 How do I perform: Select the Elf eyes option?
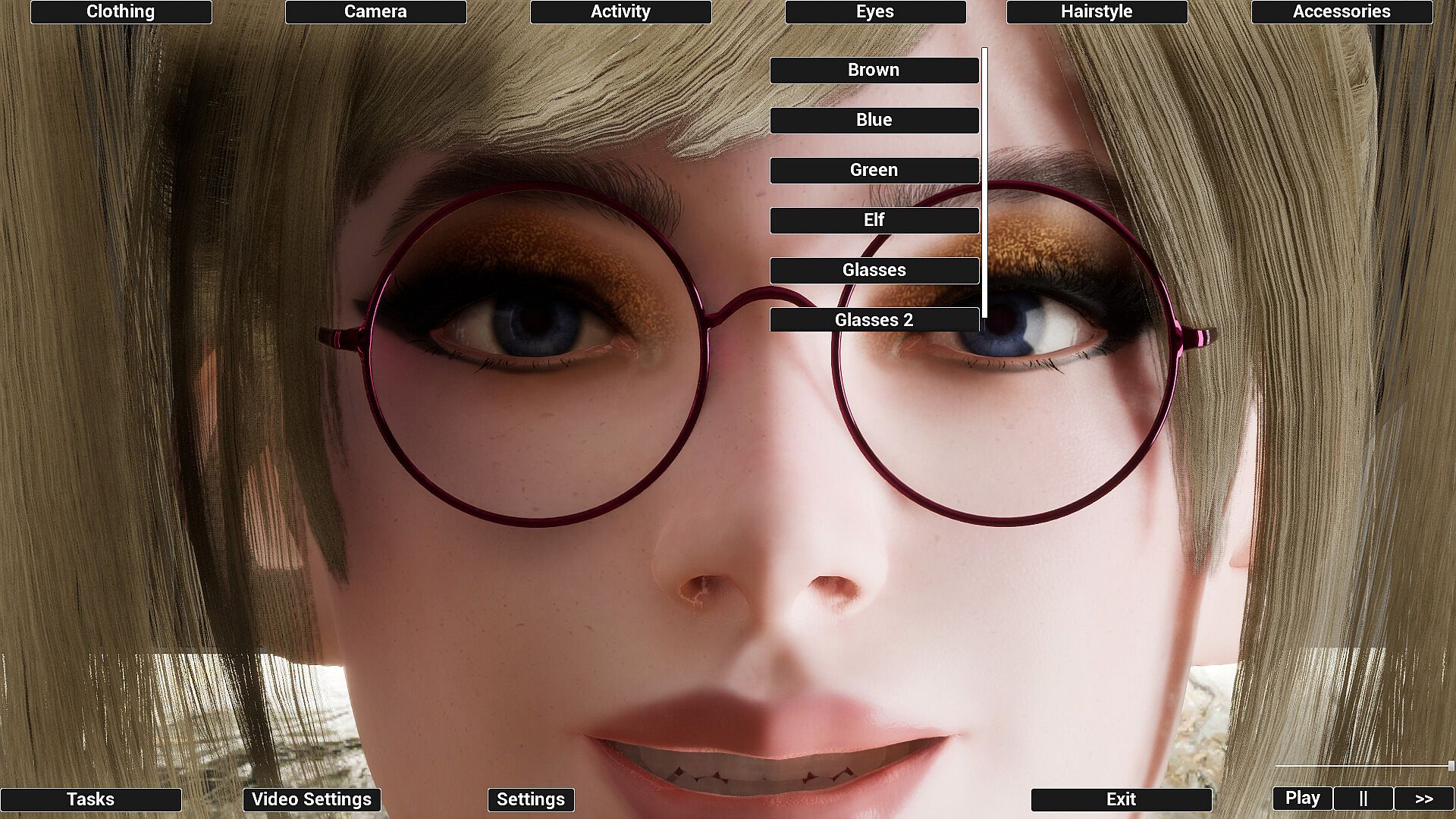(874, 221)
